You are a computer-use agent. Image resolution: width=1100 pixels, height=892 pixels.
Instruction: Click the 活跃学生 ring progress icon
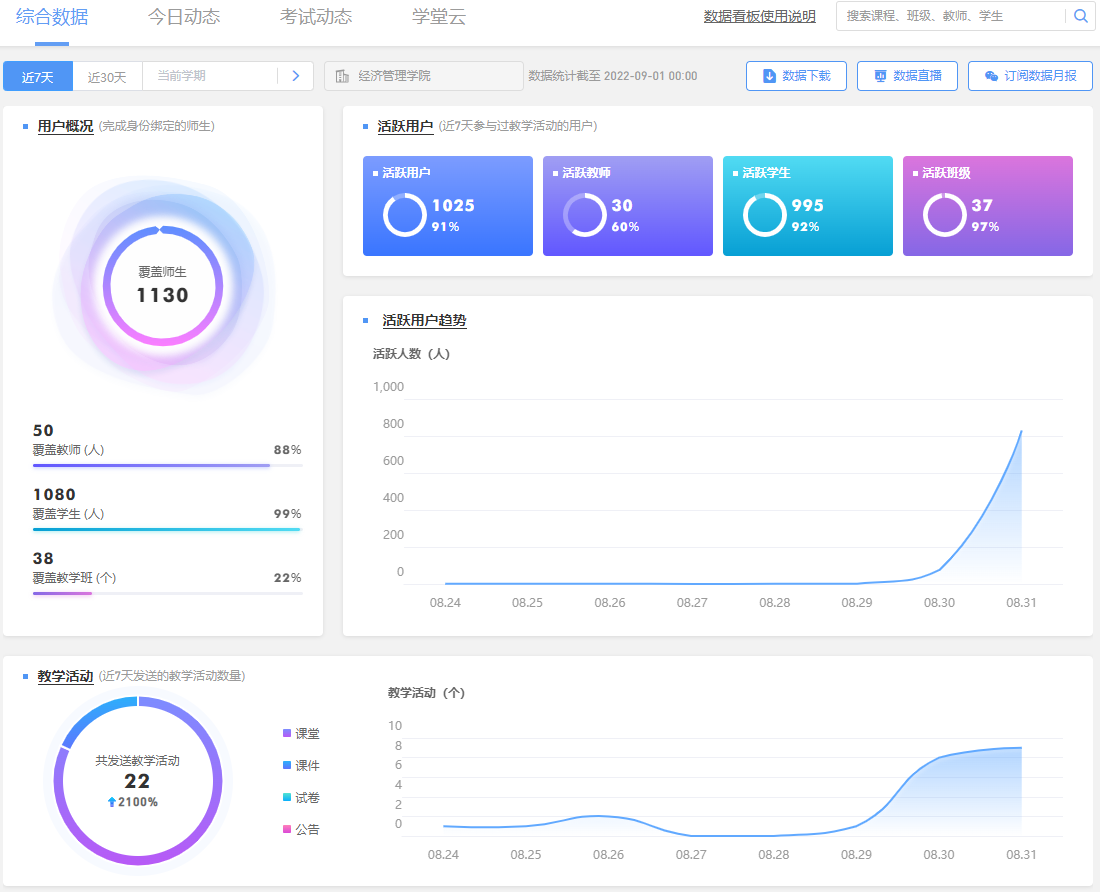tap(764, 214)
